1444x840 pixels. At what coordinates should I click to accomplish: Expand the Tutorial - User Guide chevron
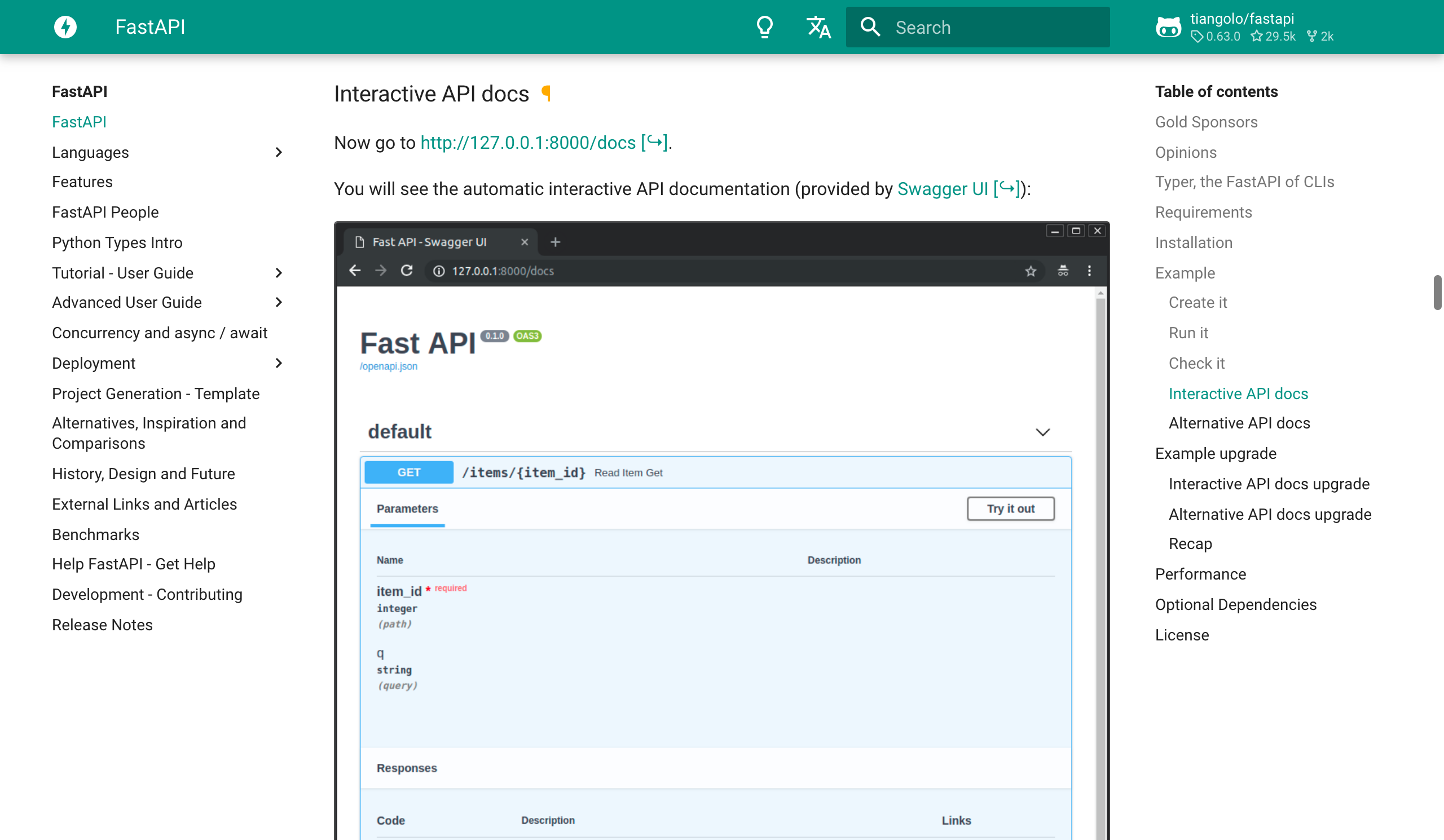pos(279,272)
